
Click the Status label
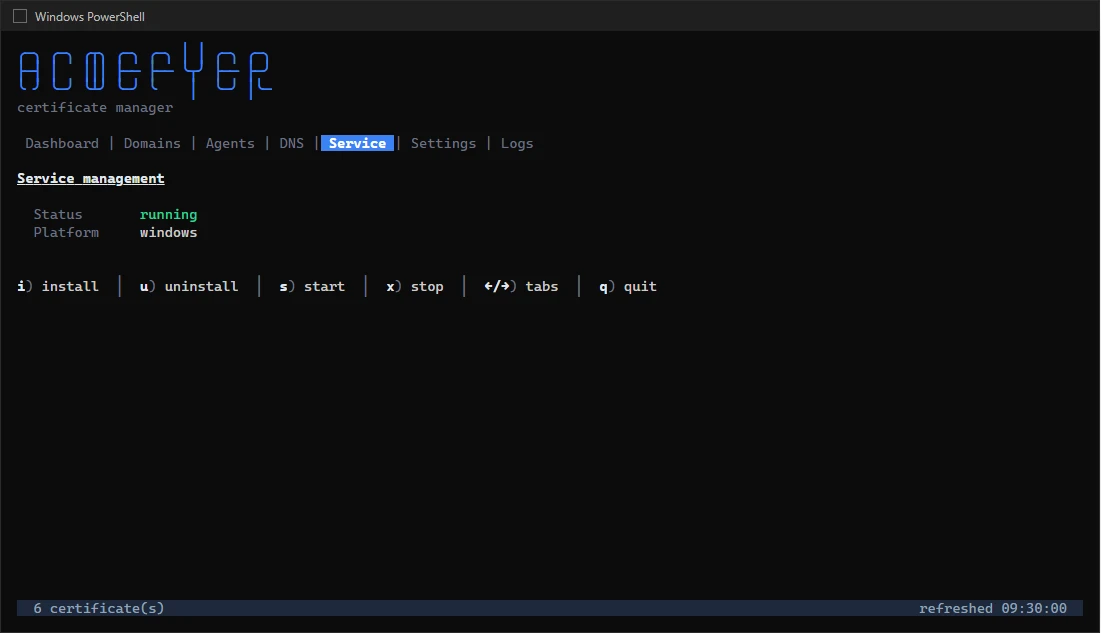(58, 214)
